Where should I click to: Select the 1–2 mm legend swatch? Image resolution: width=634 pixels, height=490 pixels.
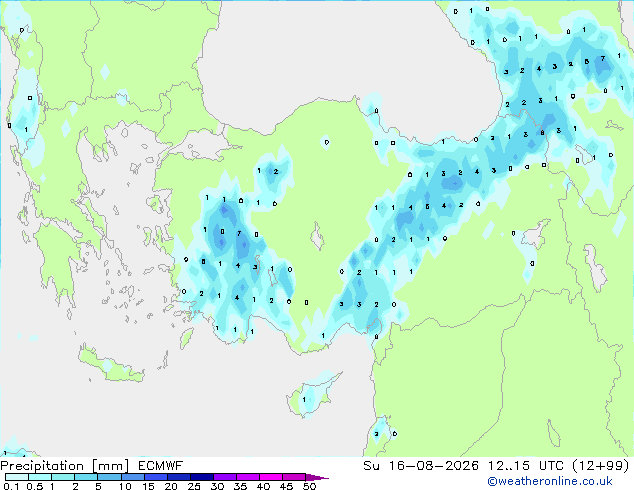click(63, 477)
